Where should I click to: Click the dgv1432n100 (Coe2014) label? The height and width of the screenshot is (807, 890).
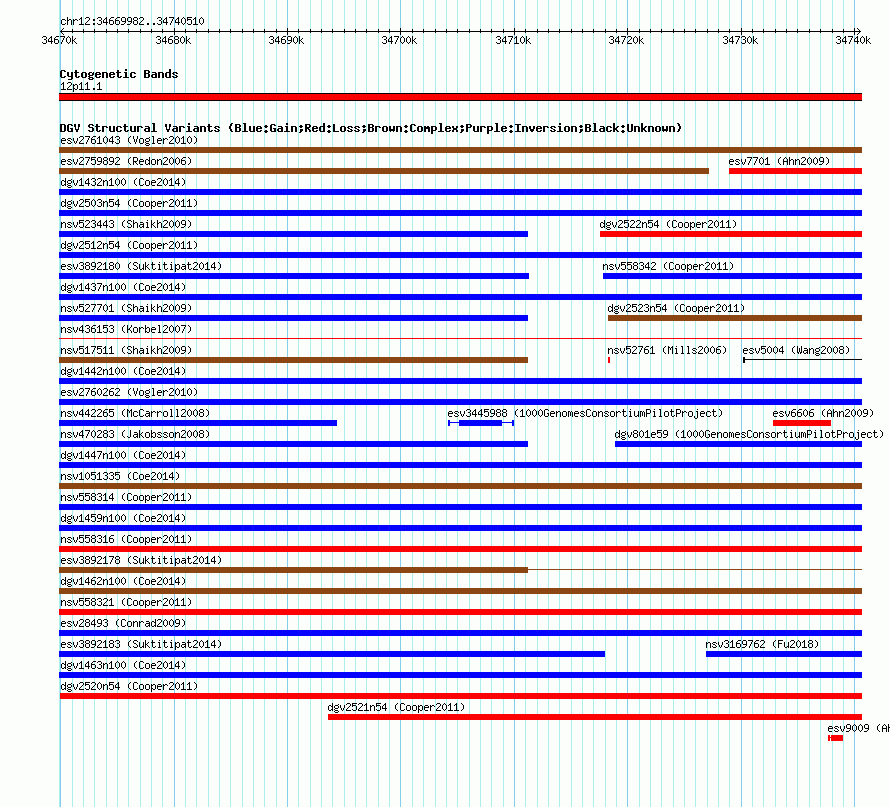(x=123, y=182)
